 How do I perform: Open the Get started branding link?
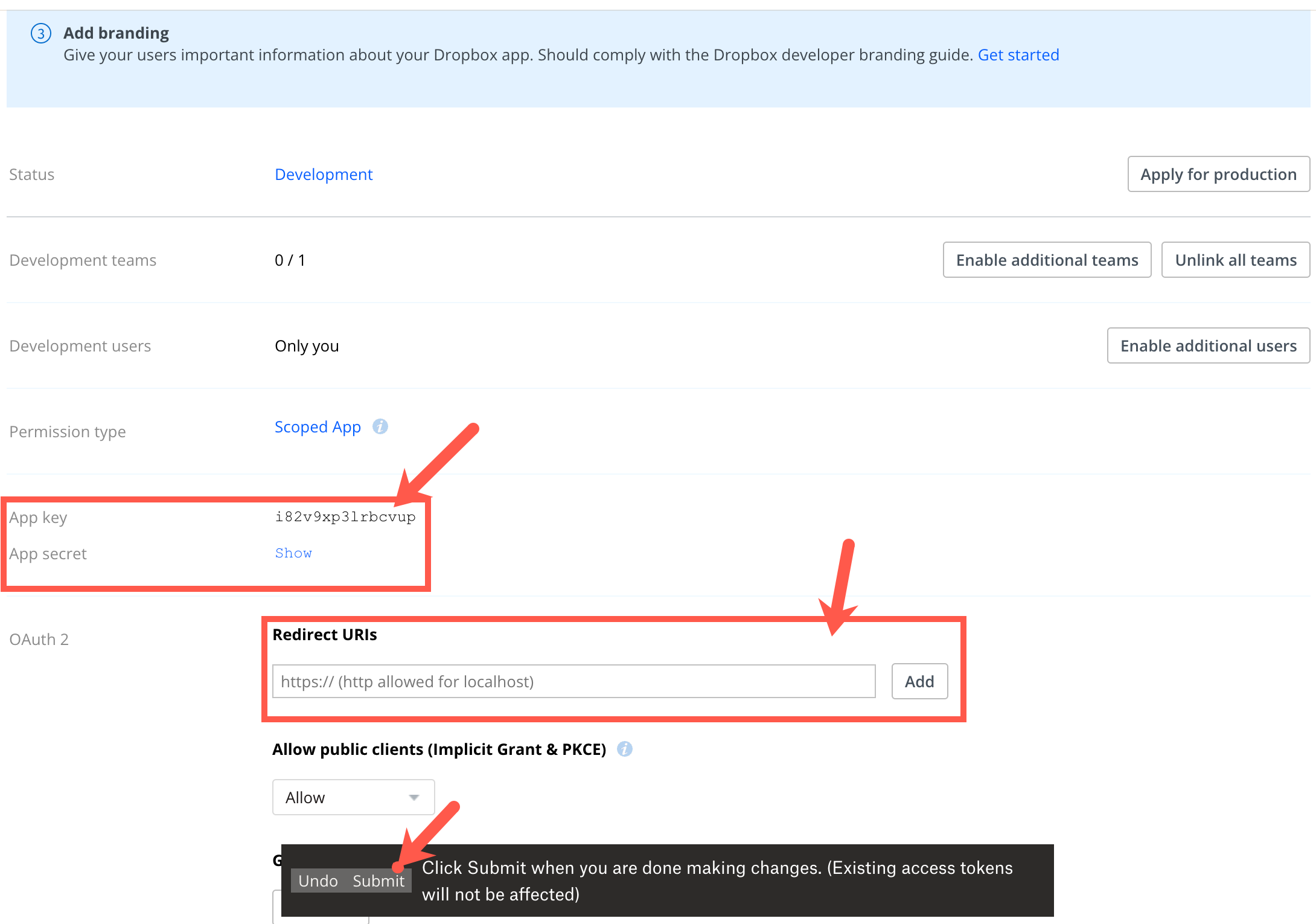point(1018,55)
